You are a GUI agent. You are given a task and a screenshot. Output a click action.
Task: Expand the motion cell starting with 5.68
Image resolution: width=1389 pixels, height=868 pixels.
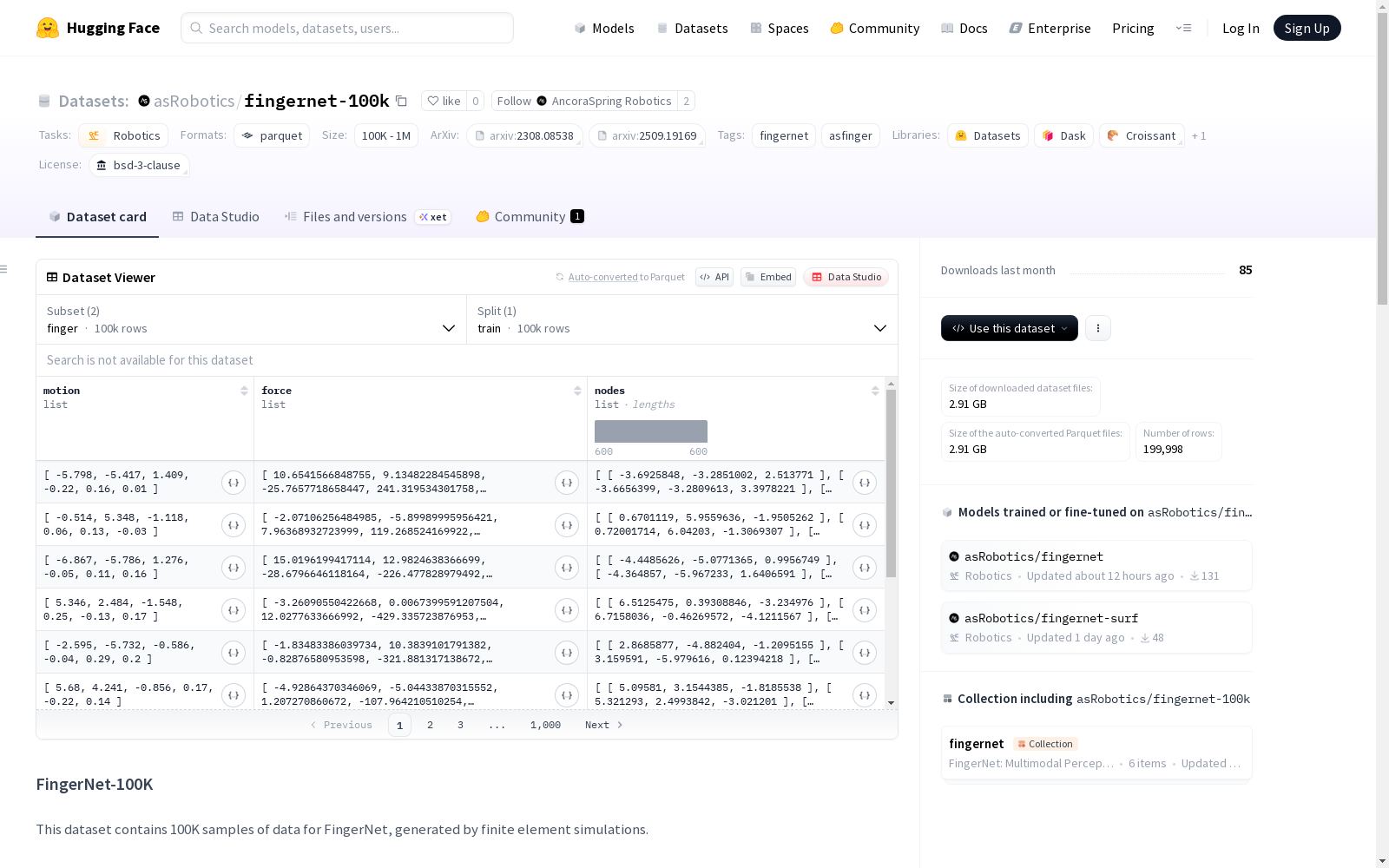[x=234, y=695]
